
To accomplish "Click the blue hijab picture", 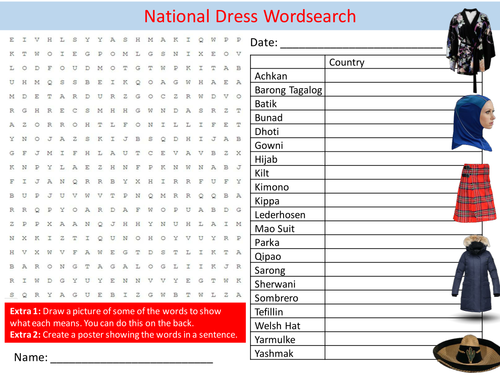I will [x=473, y=123].
